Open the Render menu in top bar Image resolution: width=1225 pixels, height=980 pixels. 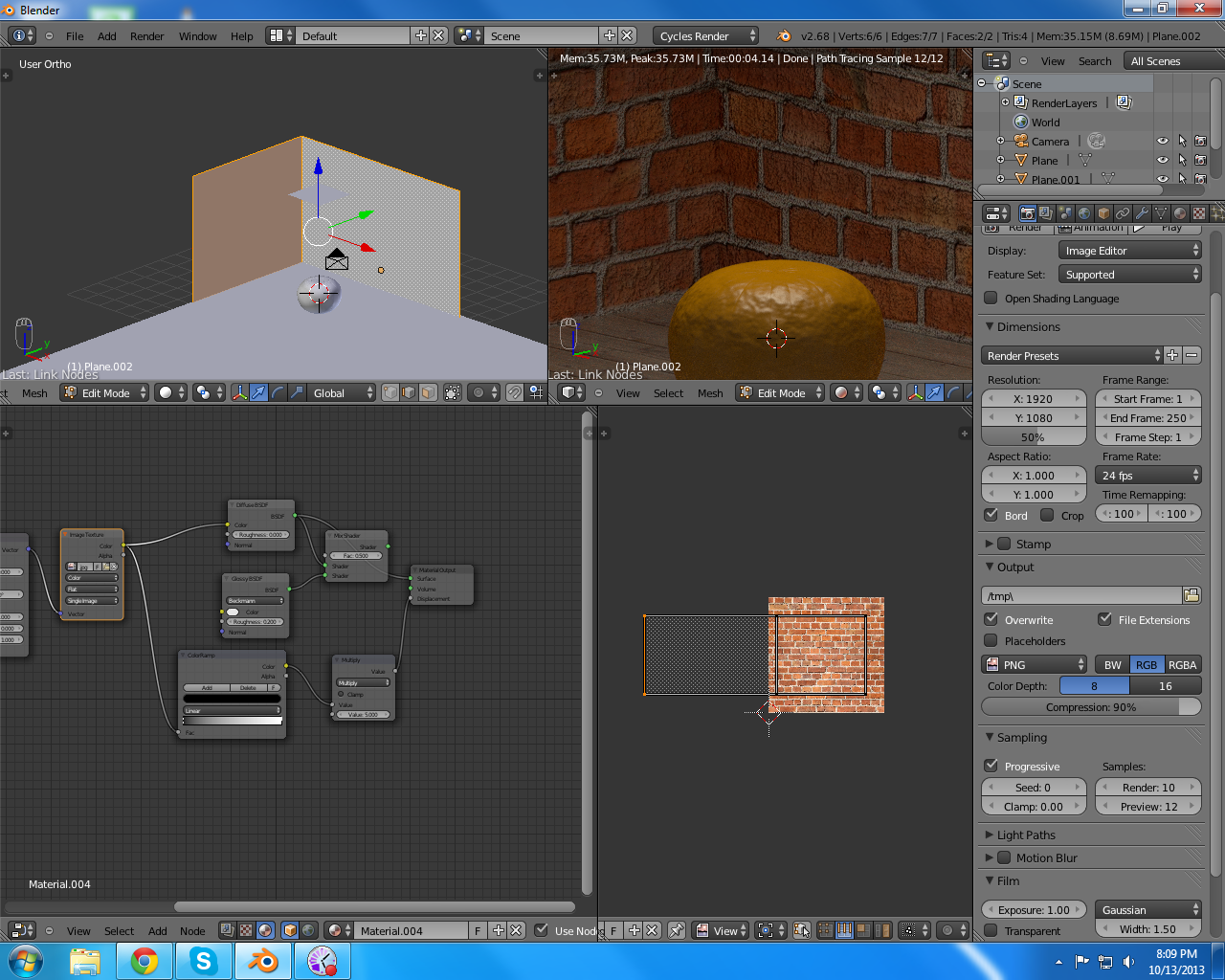coord(146,36)
